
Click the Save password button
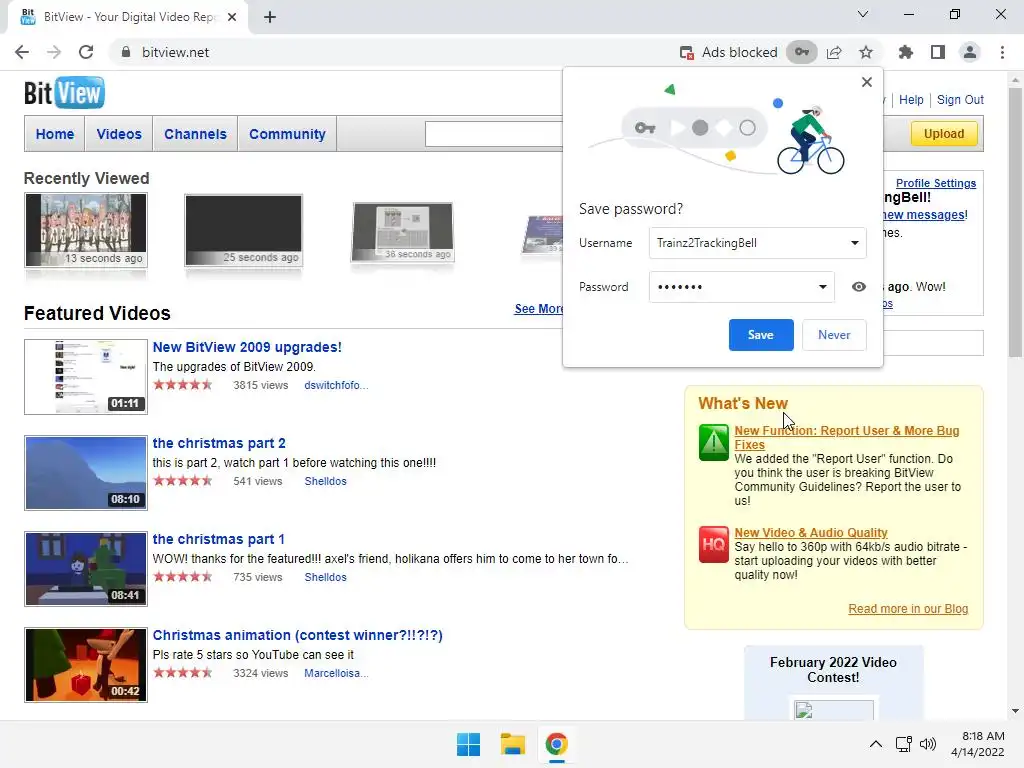click(x=761, y=335)
